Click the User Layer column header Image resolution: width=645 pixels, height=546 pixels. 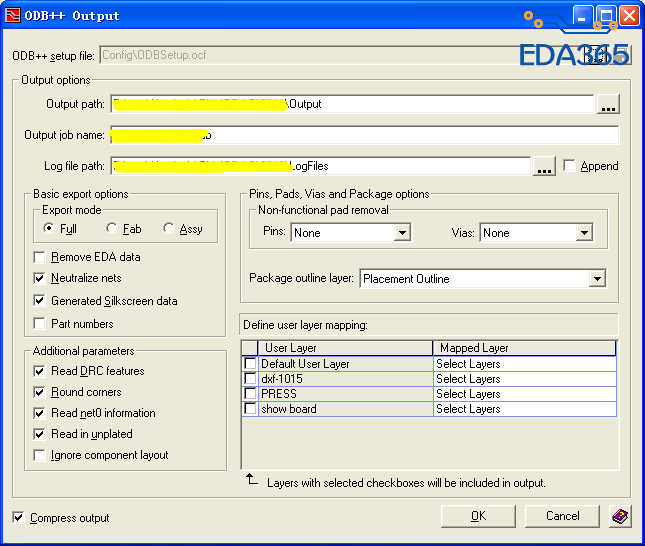tap(345, 348)
